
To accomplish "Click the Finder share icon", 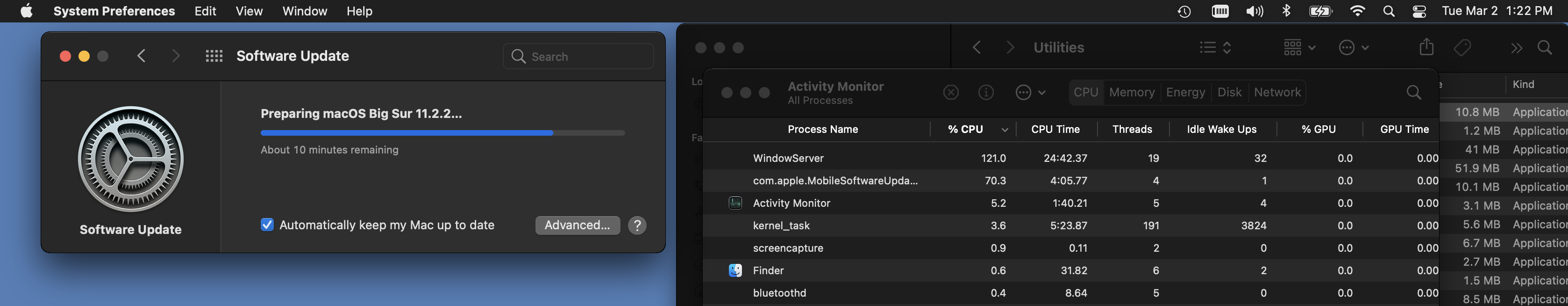I will pyautogui.click(x=1426, y=48).
